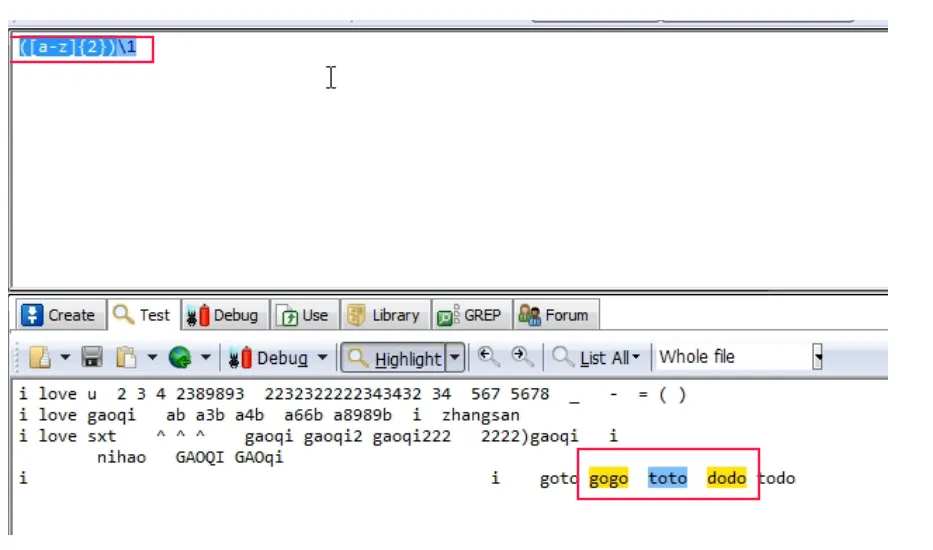Click the selected match 'toto'
This screenshot has width=933, height=550.
668,478
